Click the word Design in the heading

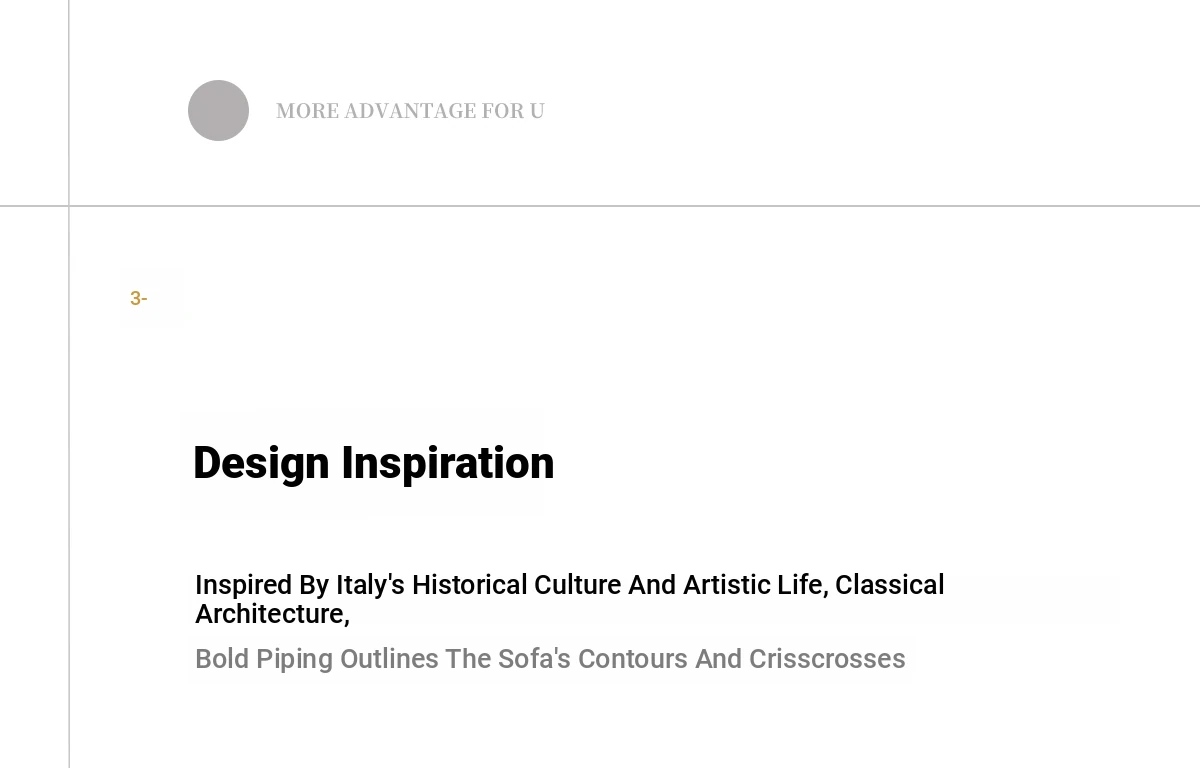261,463
